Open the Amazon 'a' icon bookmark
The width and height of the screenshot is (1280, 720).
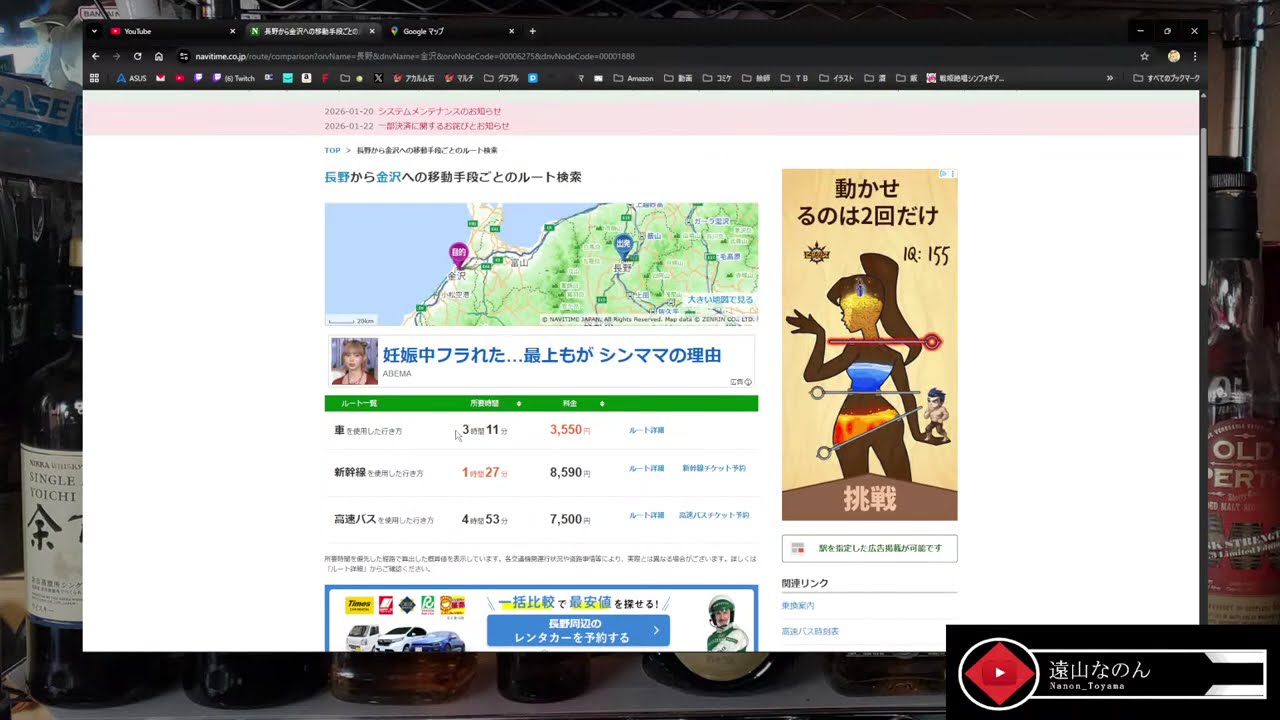click(306, 78)
